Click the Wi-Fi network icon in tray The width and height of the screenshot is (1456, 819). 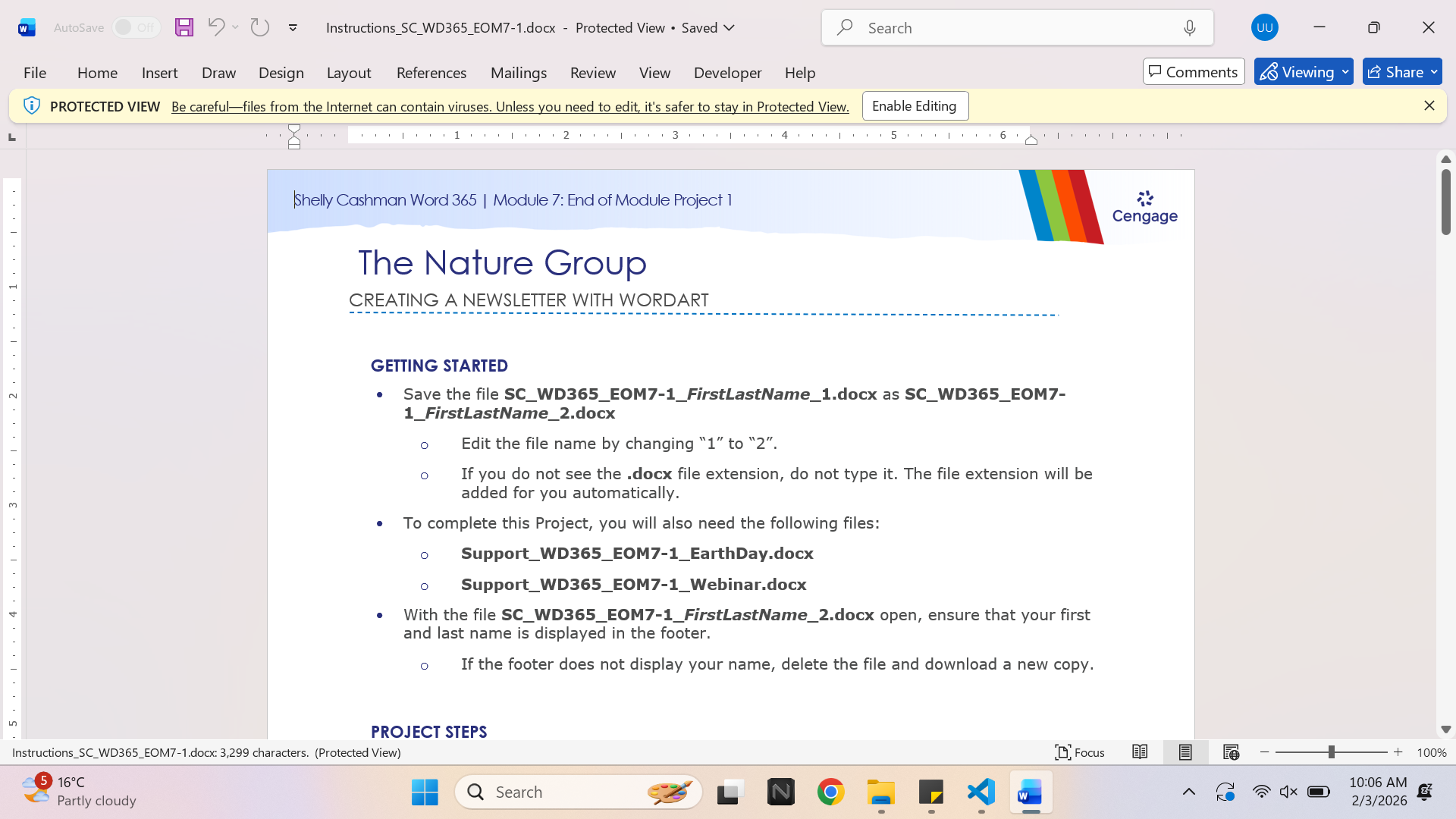click(x=1261, y=792)
